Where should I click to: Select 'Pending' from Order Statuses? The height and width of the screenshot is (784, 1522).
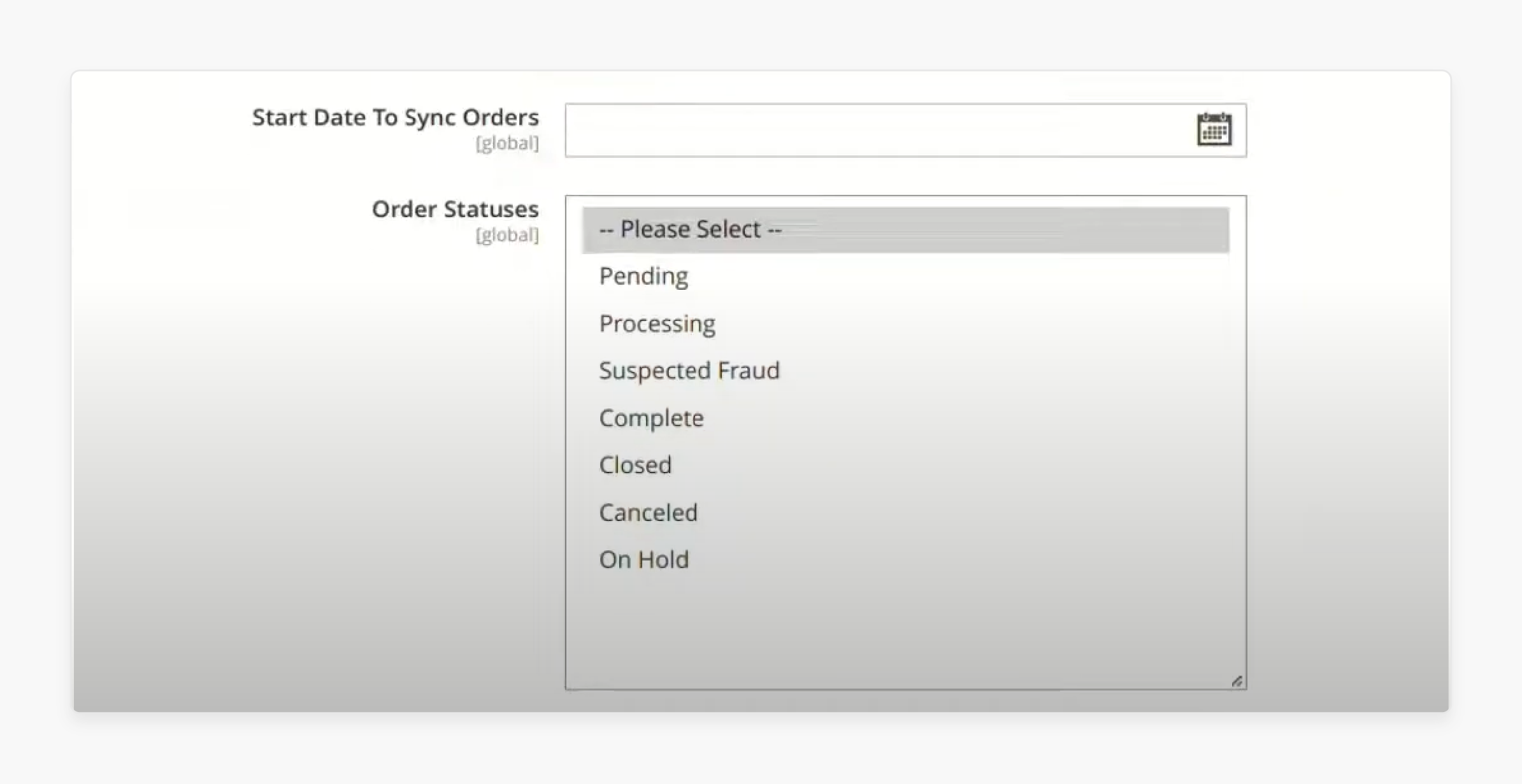tap(641, 275)
